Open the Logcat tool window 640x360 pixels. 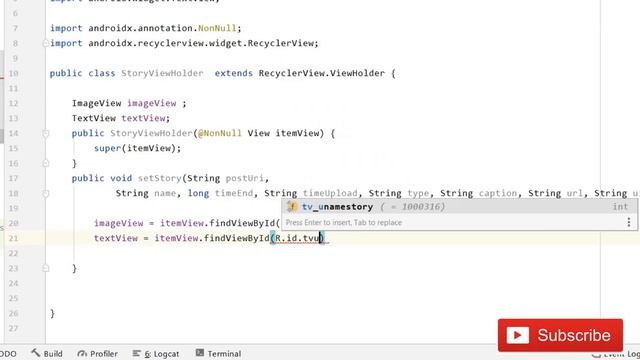[x=156, y=353]
